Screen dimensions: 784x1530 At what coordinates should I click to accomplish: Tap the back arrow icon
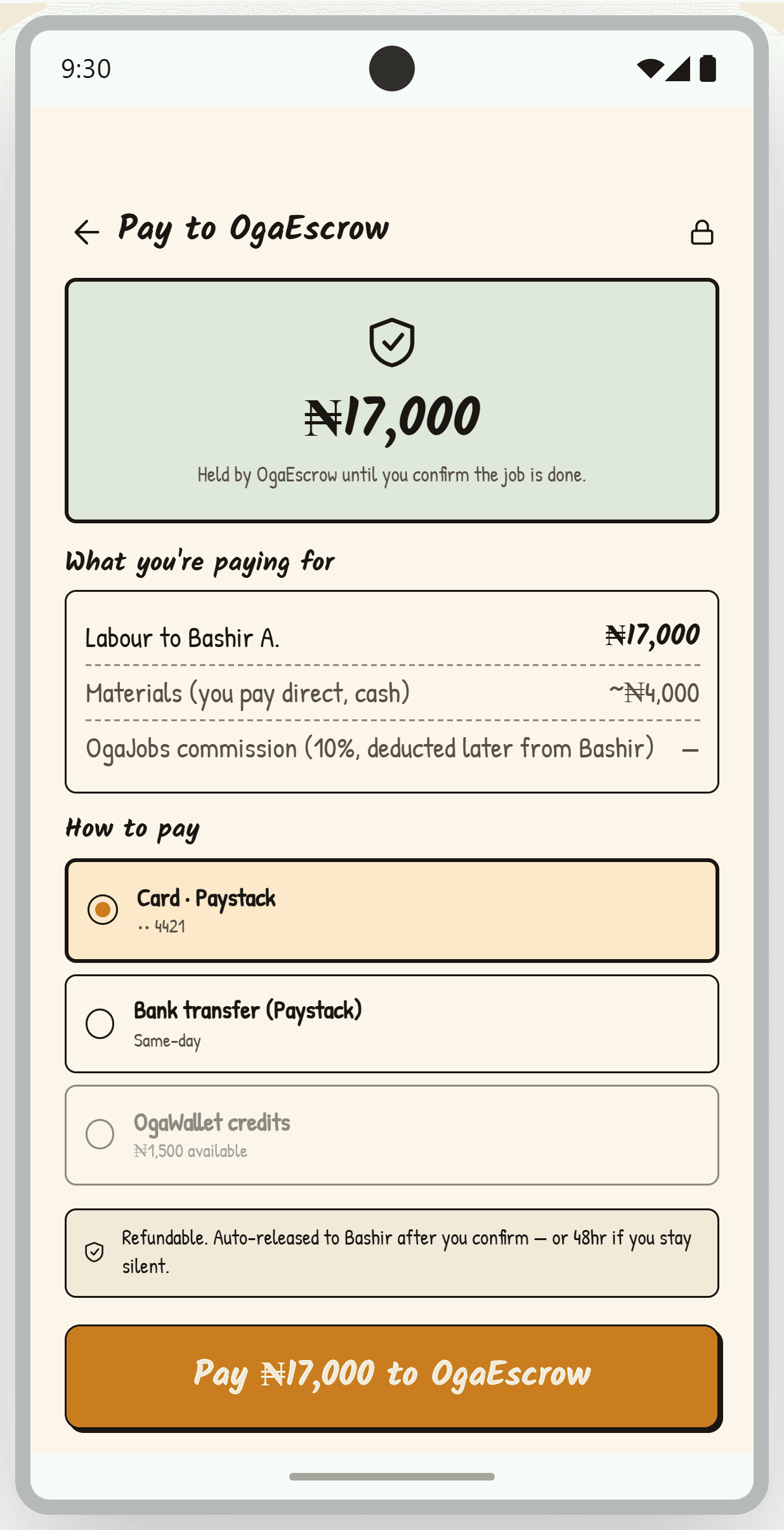coord(87,232)
